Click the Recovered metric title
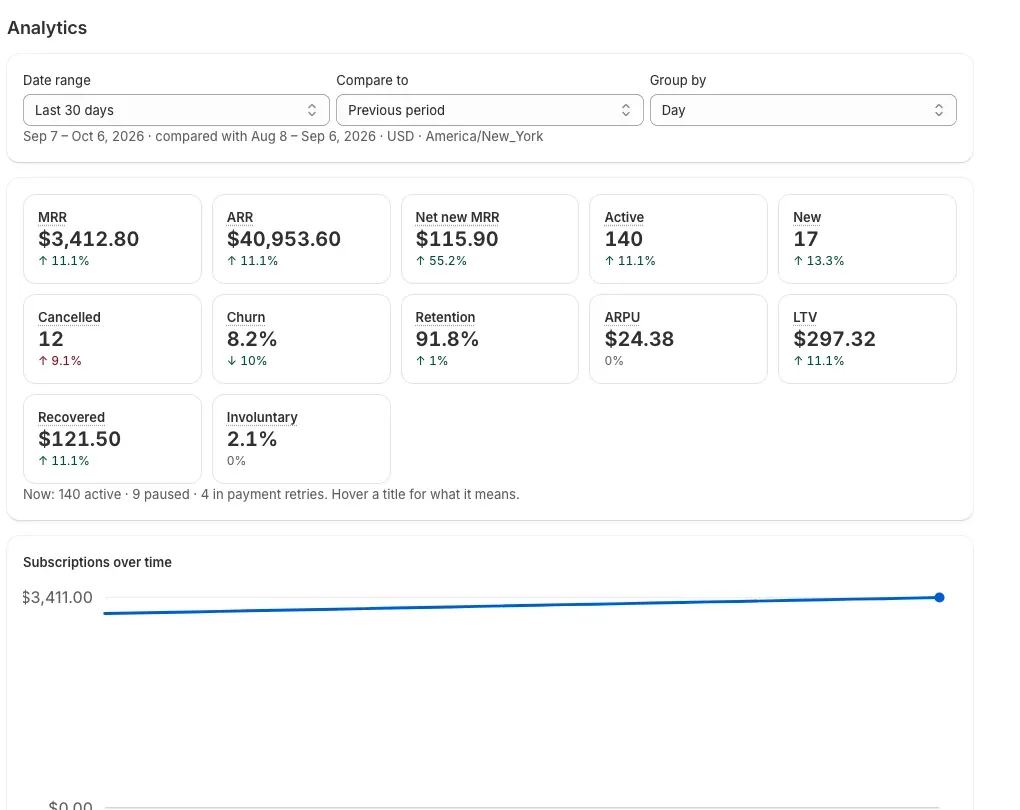 (x=72, y=417)
